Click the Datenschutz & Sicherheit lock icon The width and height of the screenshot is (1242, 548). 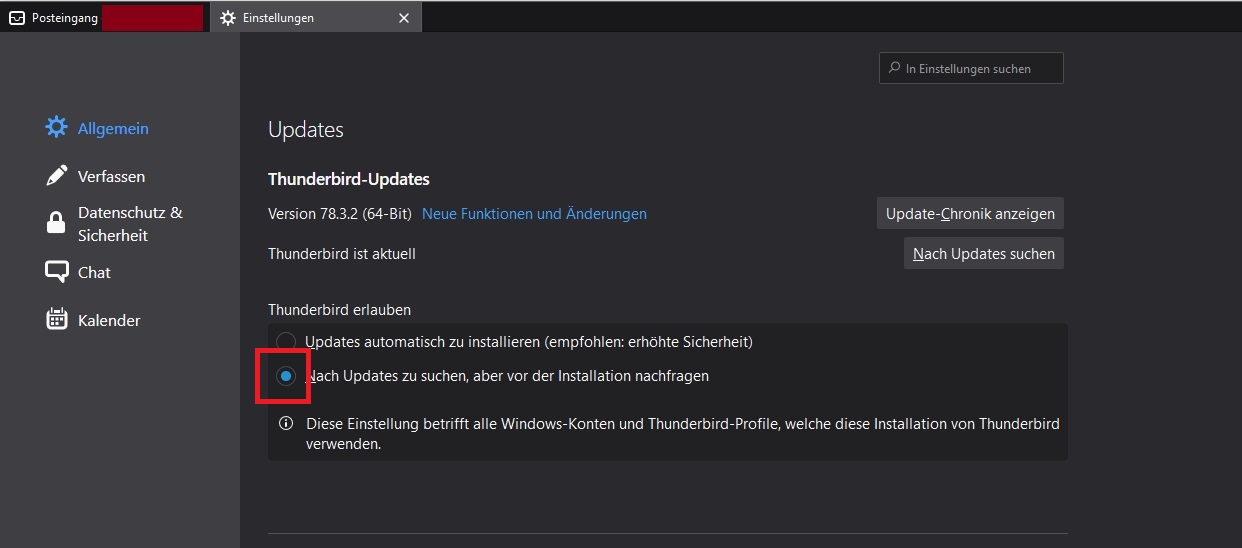57,223
